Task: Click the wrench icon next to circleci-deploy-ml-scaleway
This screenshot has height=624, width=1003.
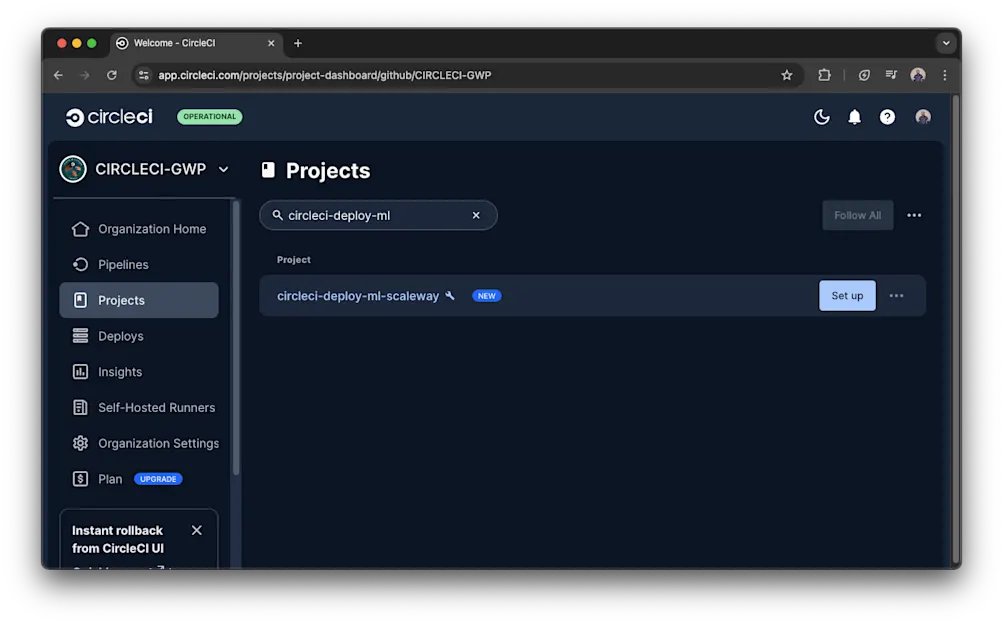Action: coord(450,295)
